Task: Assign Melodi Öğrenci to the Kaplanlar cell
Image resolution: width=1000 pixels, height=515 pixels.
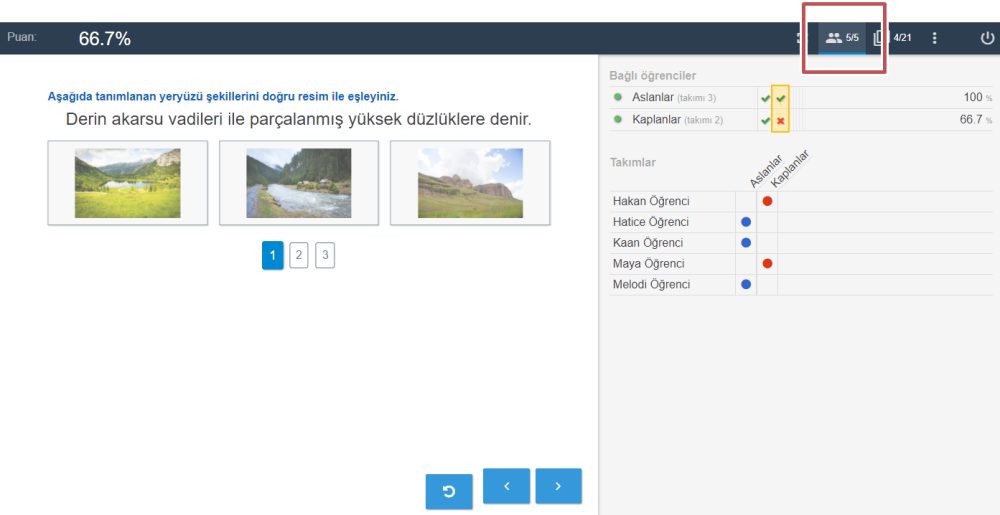Action: 767,284
